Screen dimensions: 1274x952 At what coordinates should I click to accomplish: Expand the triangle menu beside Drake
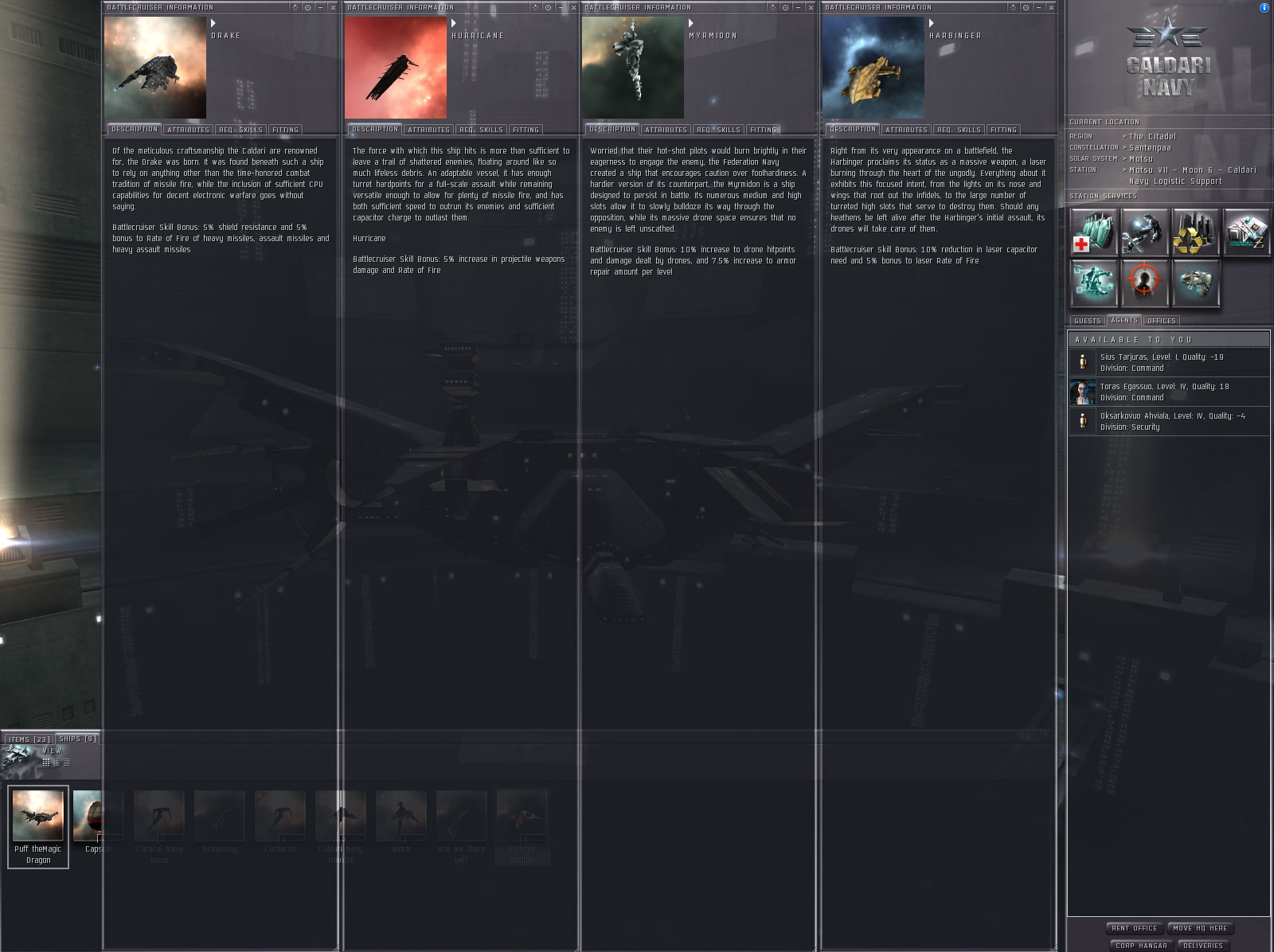[x=213, y=23]
